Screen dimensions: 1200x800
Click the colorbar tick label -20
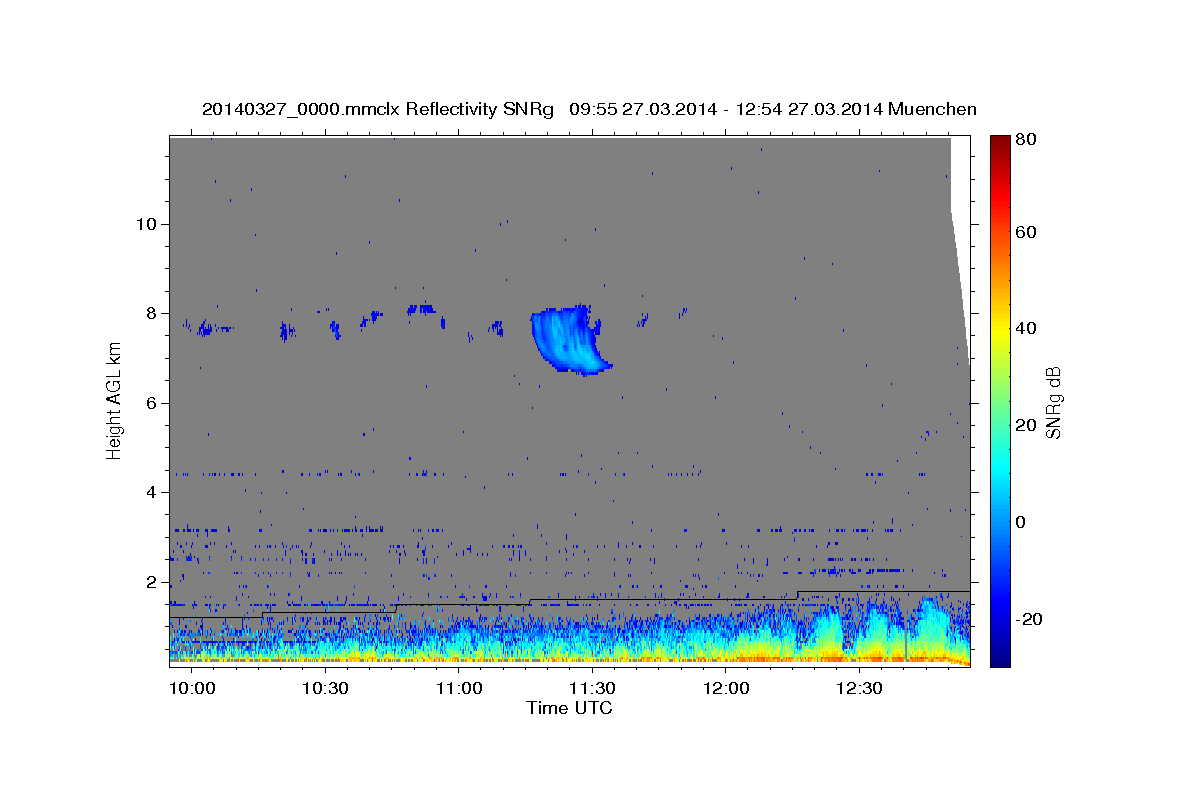(x=1028, y=619)
